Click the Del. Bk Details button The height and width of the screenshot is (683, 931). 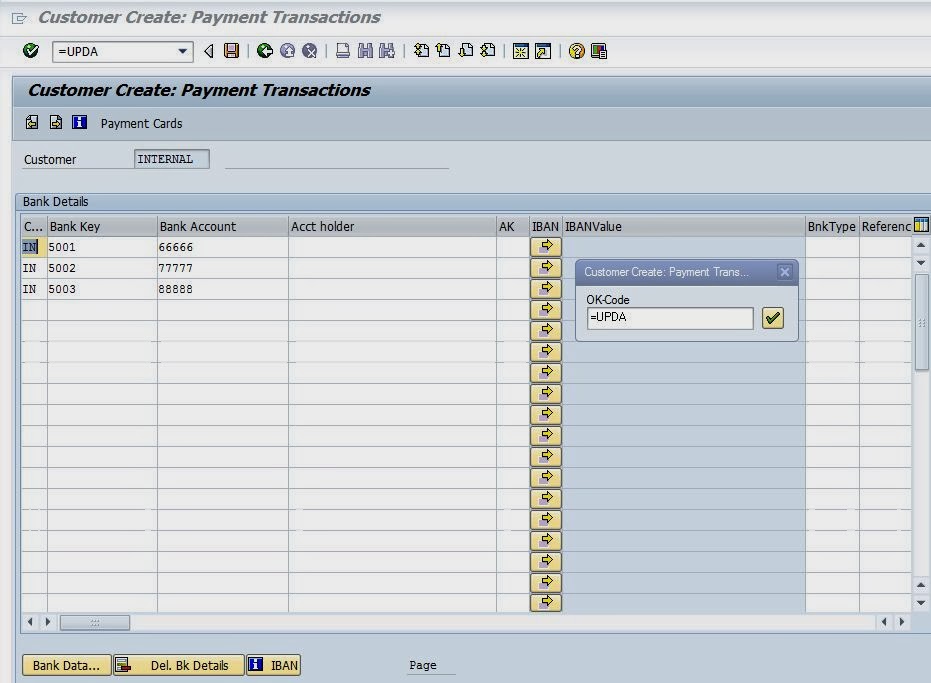(178, 664)
